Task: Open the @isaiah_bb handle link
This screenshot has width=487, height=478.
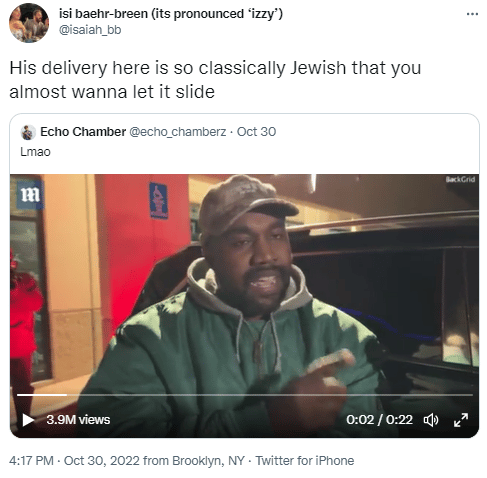Action: coord(90,30)
